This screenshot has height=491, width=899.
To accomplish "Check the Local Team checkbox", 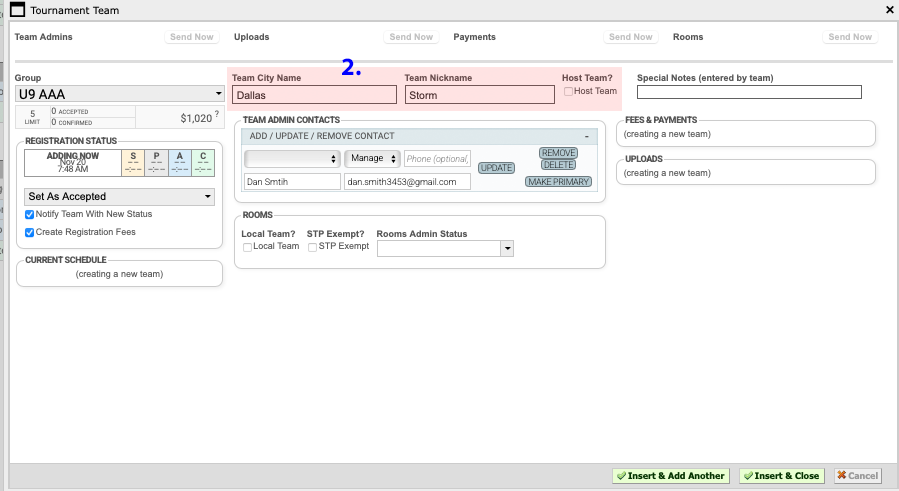I will (x=247, y=247).
